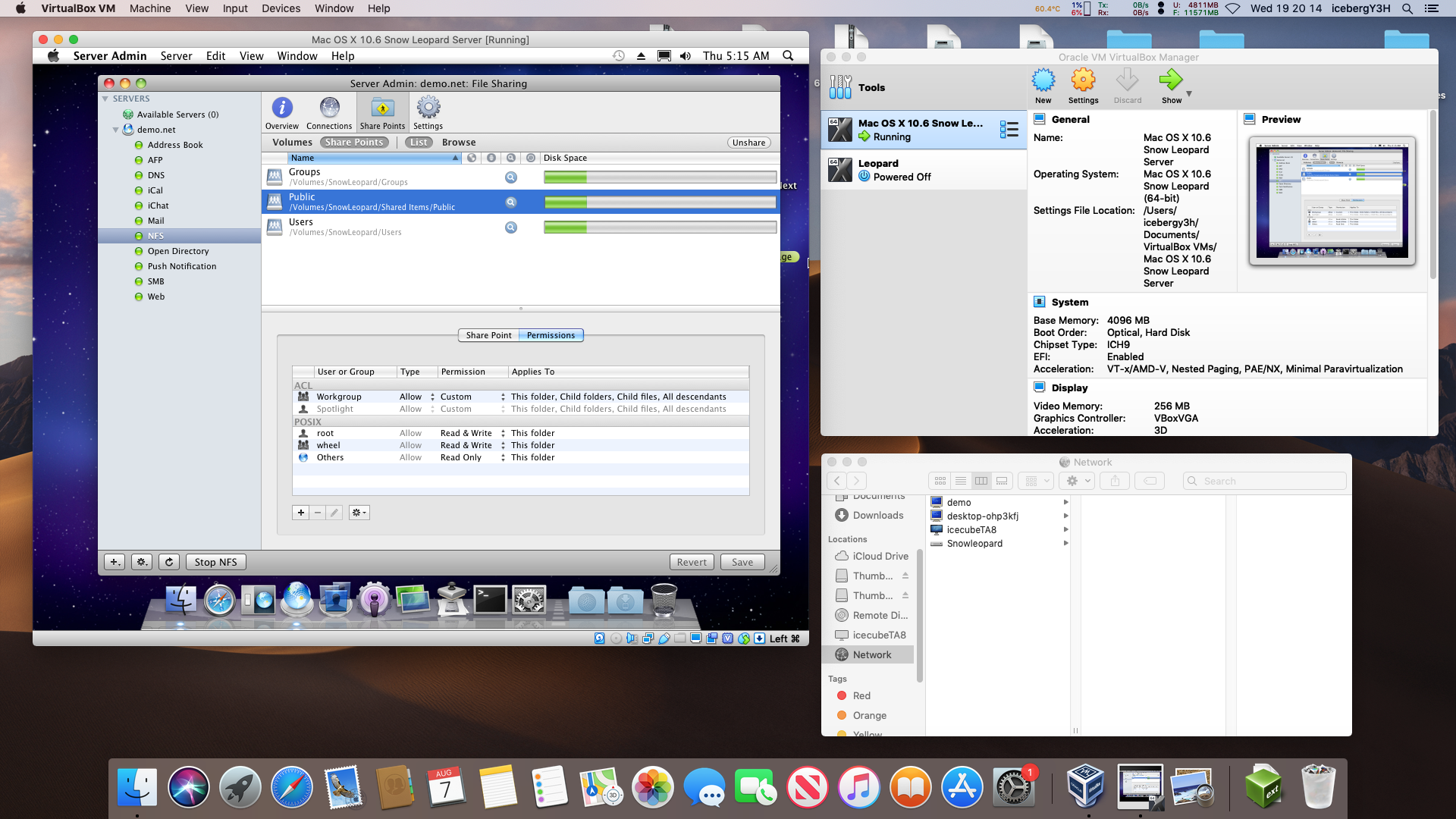
Task: Click the volume icon in guest menu bar
Action: point(686,56)
